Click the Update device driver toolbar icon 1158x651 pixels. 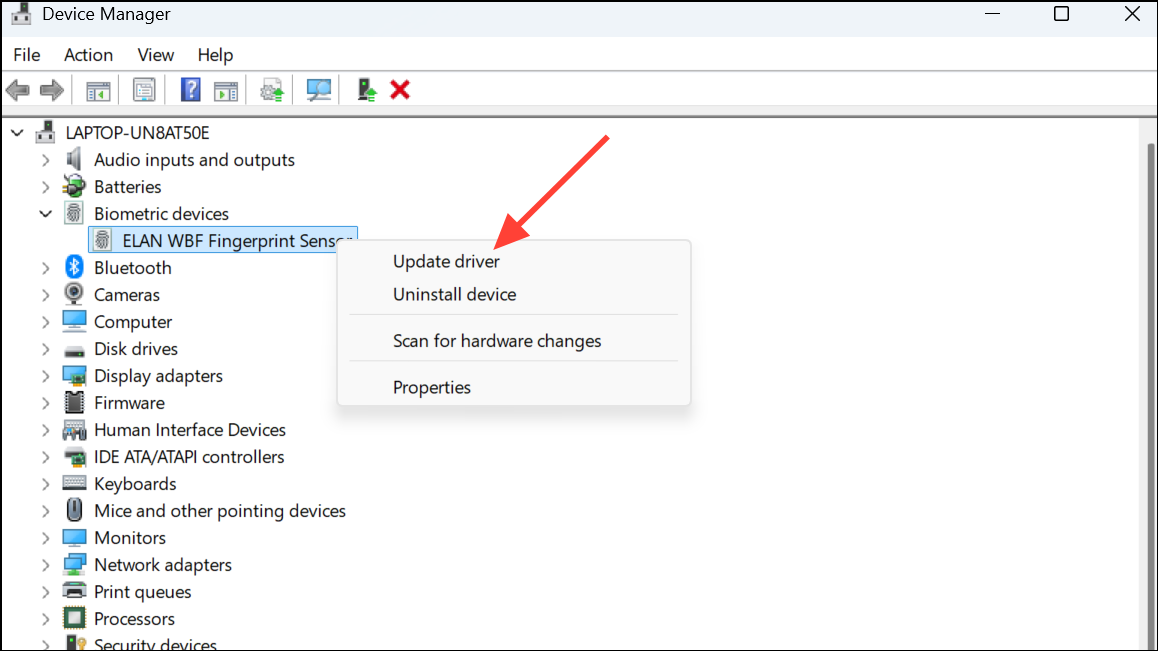click(272, 91)
